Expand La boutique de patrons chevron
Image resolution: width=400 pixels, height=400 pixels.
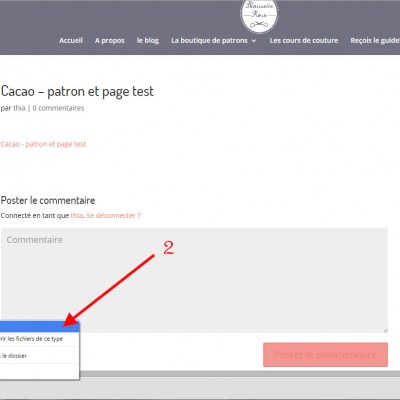point(254,41)
